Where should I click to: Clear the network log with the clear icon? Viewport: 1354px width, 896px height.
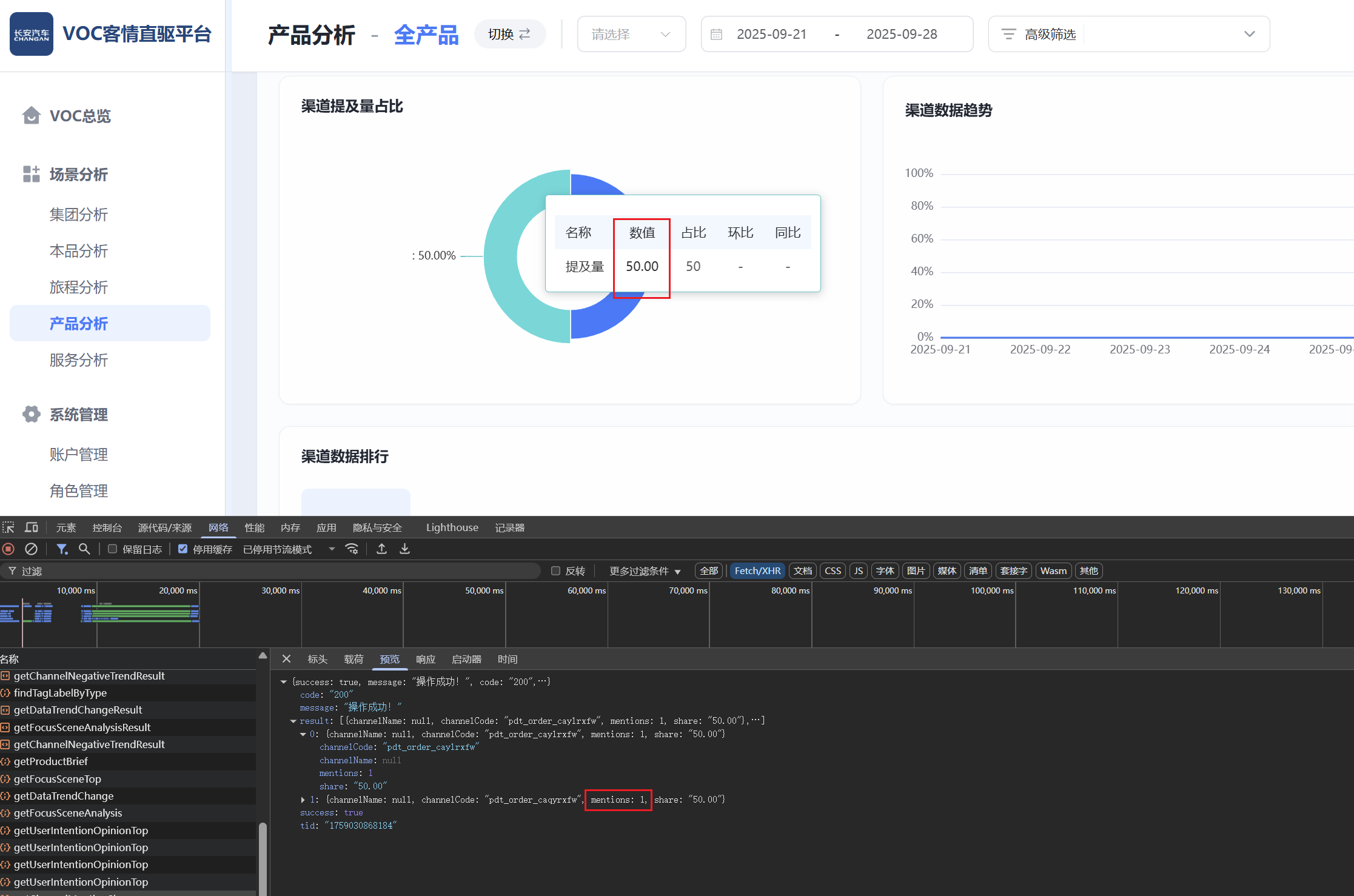coord(31,549)
